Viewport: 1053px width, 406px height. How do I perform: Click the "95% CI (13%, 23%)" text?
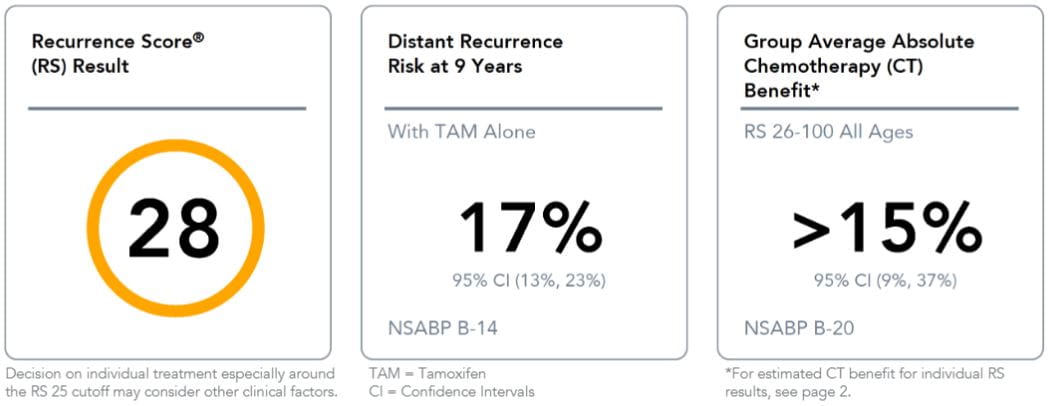tap(529, 279)
